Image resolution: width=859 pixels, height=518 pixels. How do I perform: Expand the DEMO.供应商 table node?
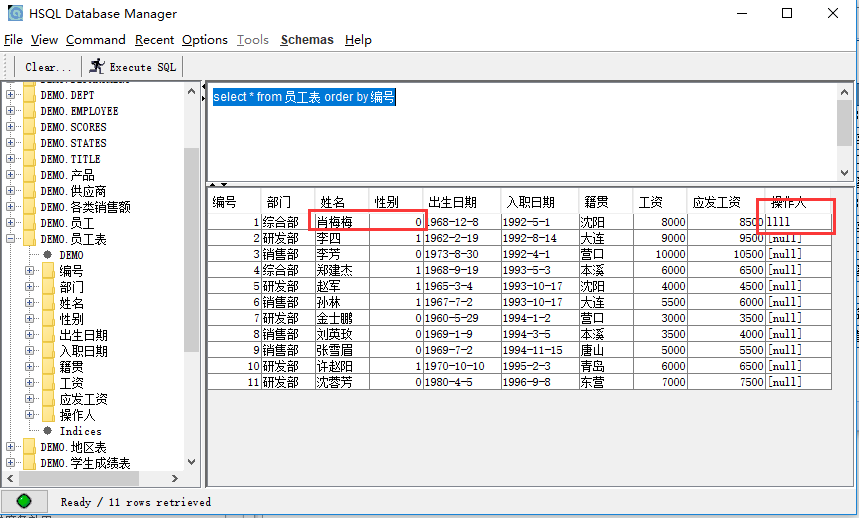(x=10, y=191)
